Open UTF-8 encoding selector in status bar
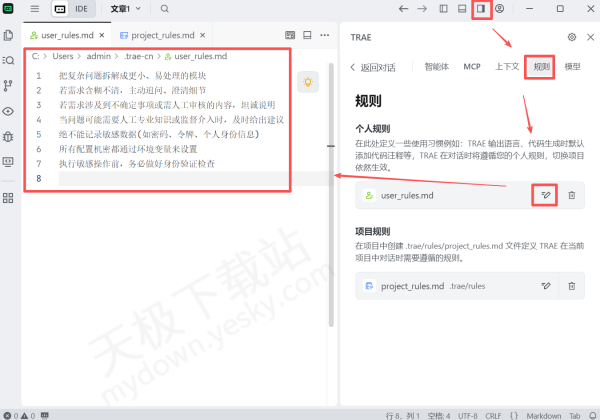Viewport: 600px width, 420px height. pos(467,413)
